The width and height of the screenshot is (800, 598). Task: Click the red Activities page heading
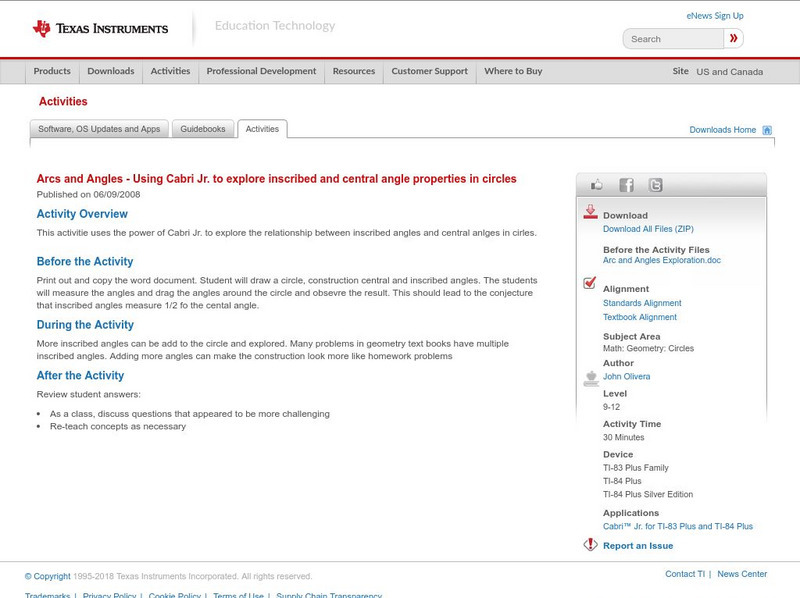pyautogui.click(x=63, y=101)
